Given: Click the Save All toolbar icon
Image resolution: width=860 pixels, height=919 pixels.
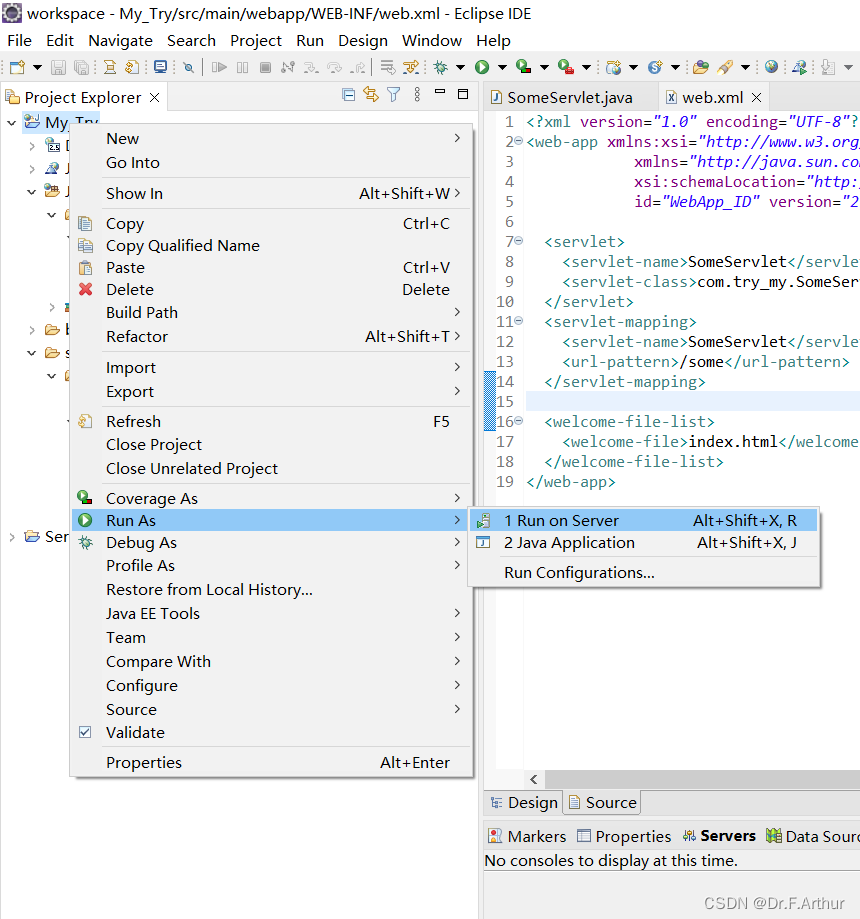Looking at the screenshot, I should click(81, 67).
